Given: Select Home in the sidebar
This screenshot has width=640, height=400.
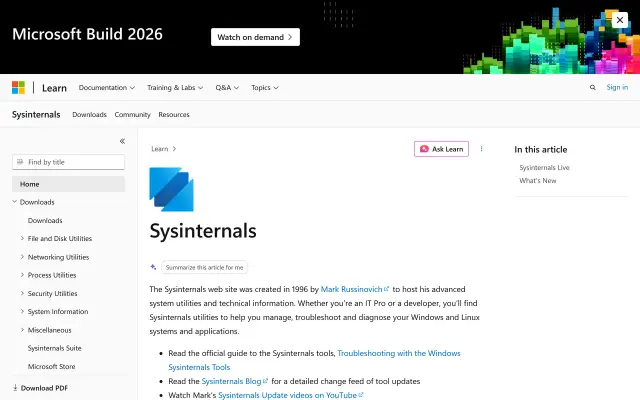Looking at the screenshot, I should click(68, 184).
